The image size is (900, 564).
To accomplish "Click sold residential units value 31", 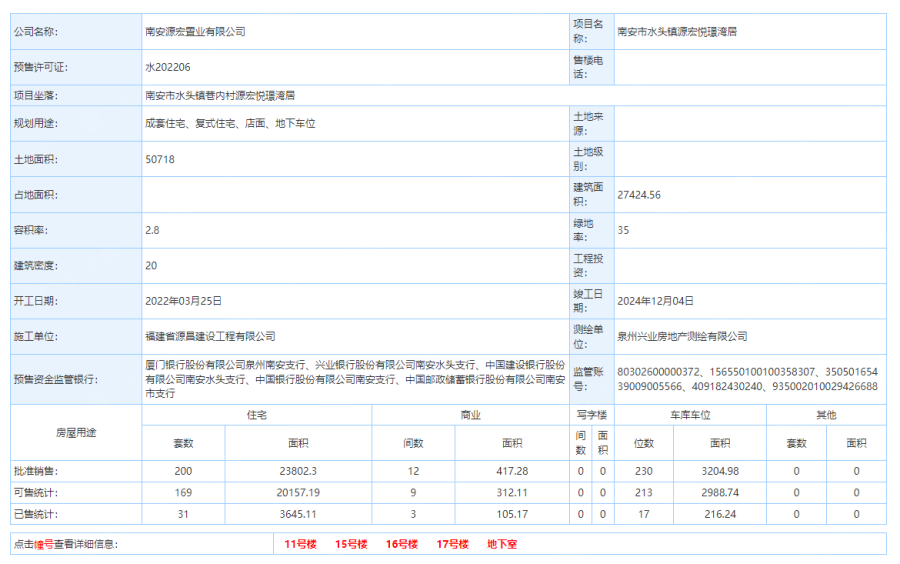I will (183, 514).
